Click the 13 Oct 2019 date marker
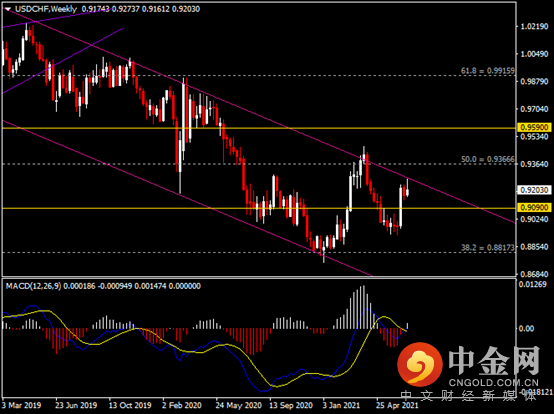The width and height of the screenshot is (554, 414). click(130, 405)
